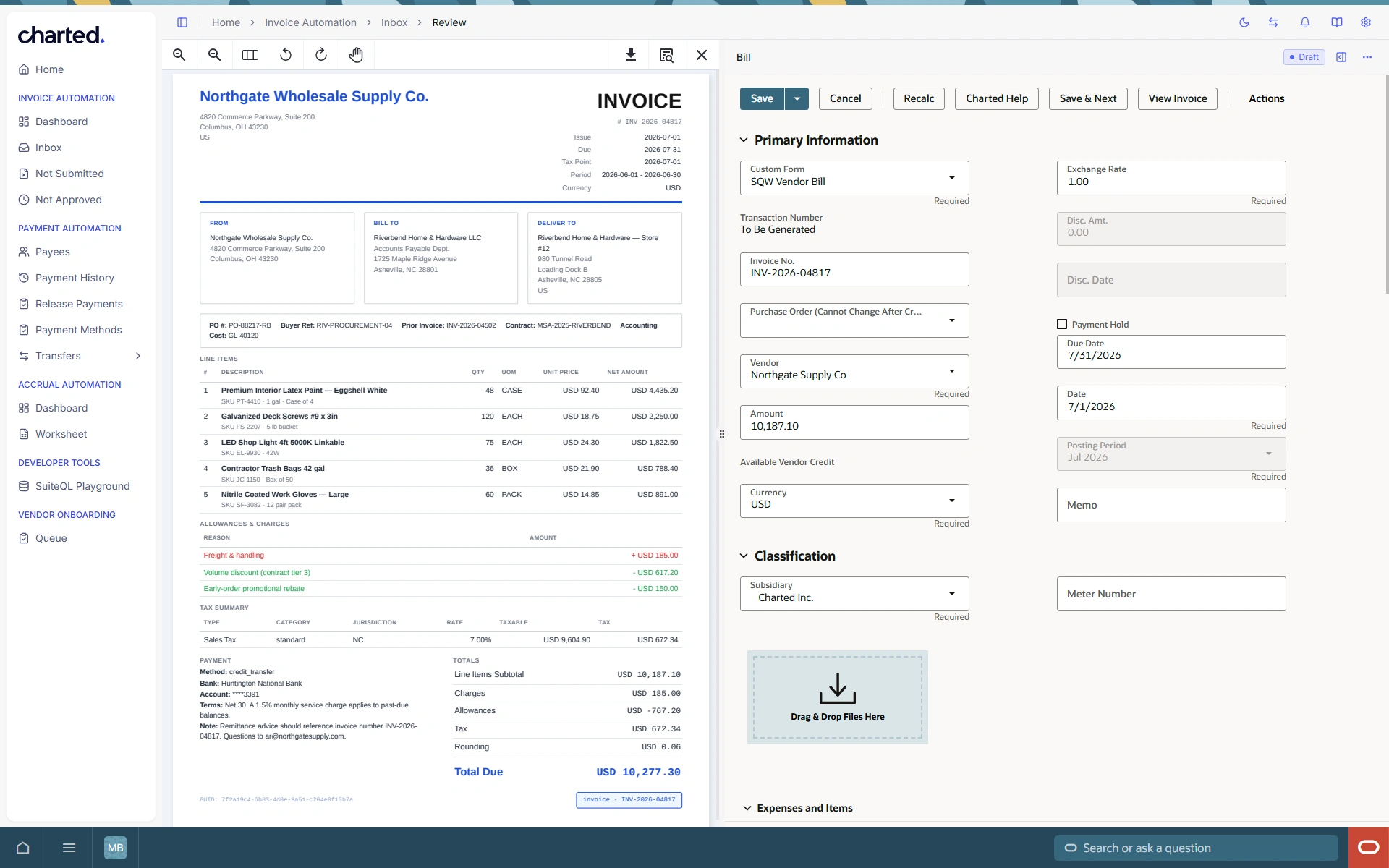Open the Save split-button dropdown arrow
Screen dimensions: 1389x868
coord(797,98)
